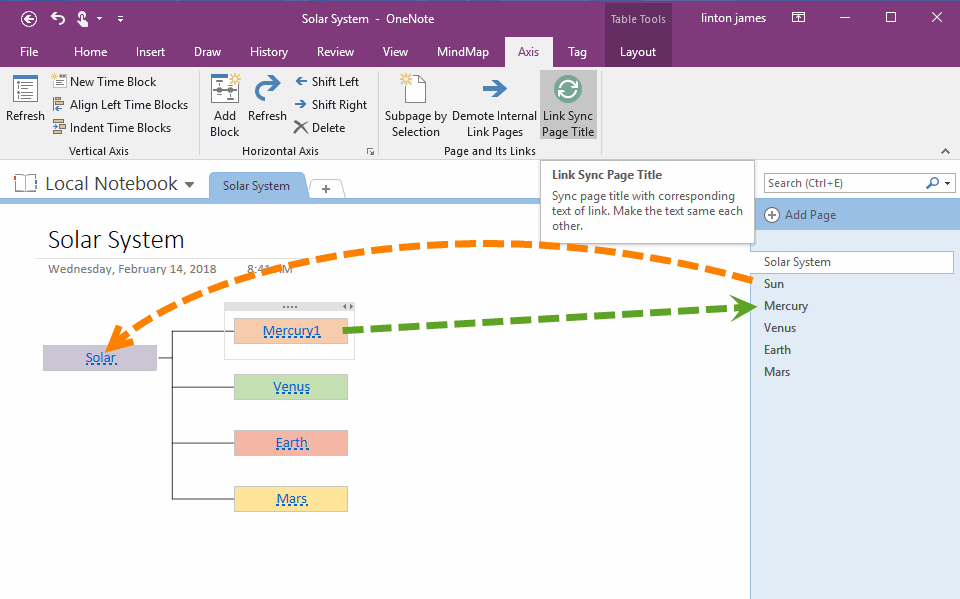The image size is (960, 599).
Task: Collapse the ribbon chevron
Action: click(x=945, y=151)
